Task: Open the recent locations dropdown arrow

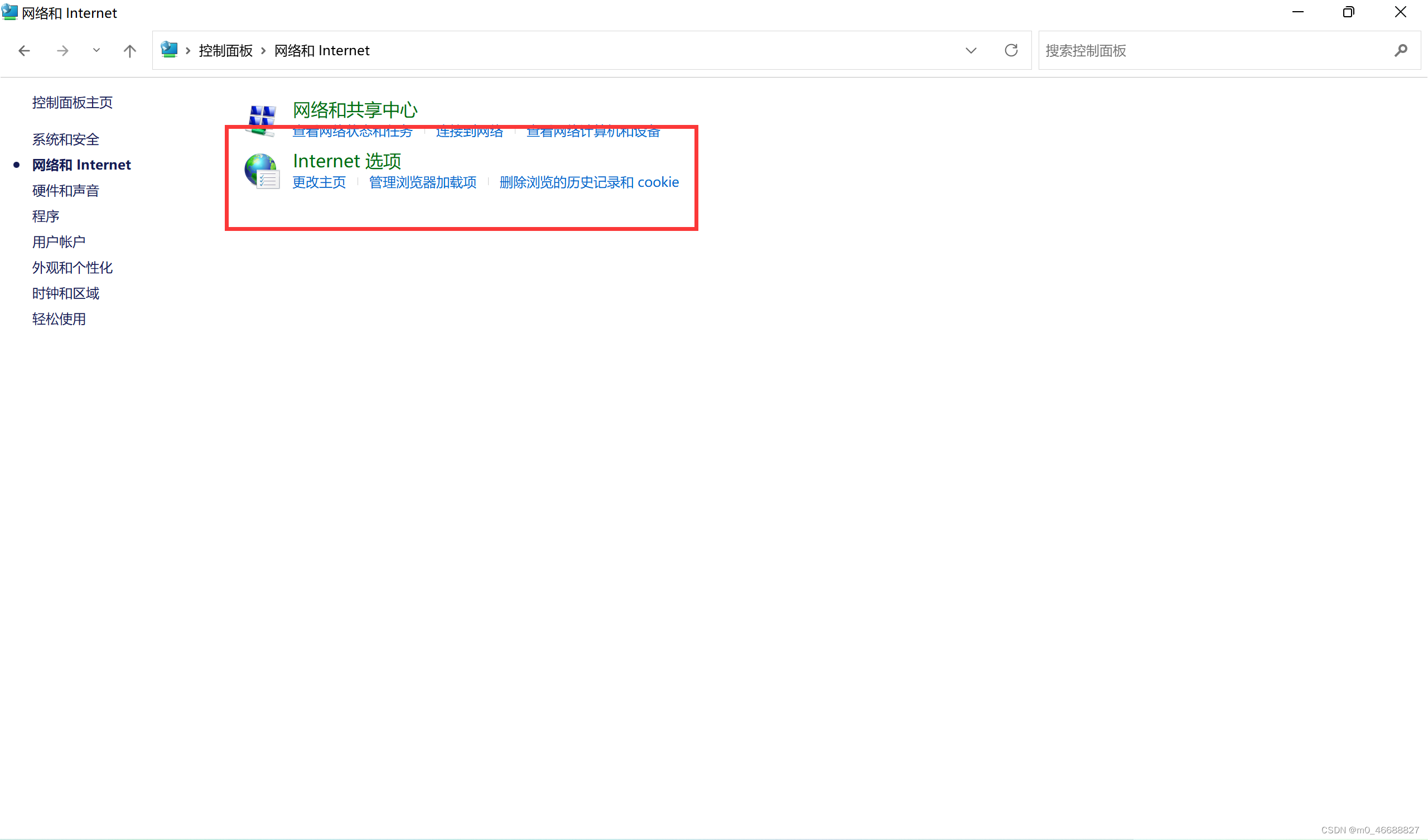Action: [97, 50]
